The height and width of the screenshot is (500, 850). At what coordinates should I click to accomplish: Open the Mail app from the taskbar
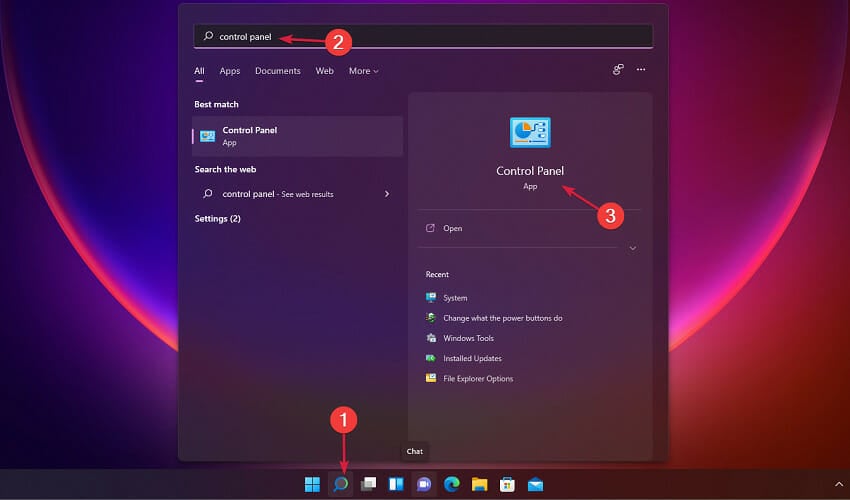[535, 484]
